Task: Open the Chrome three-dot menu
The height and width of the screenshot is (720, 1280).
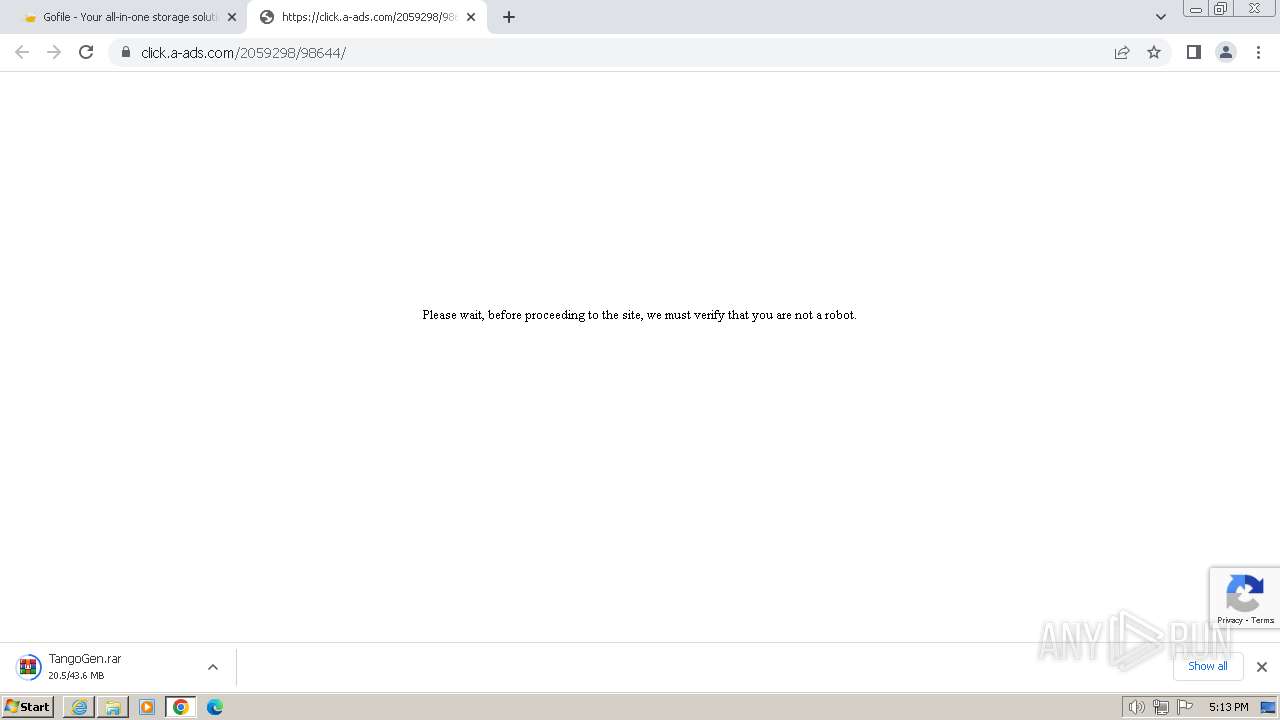Action: pos(1259,52)
